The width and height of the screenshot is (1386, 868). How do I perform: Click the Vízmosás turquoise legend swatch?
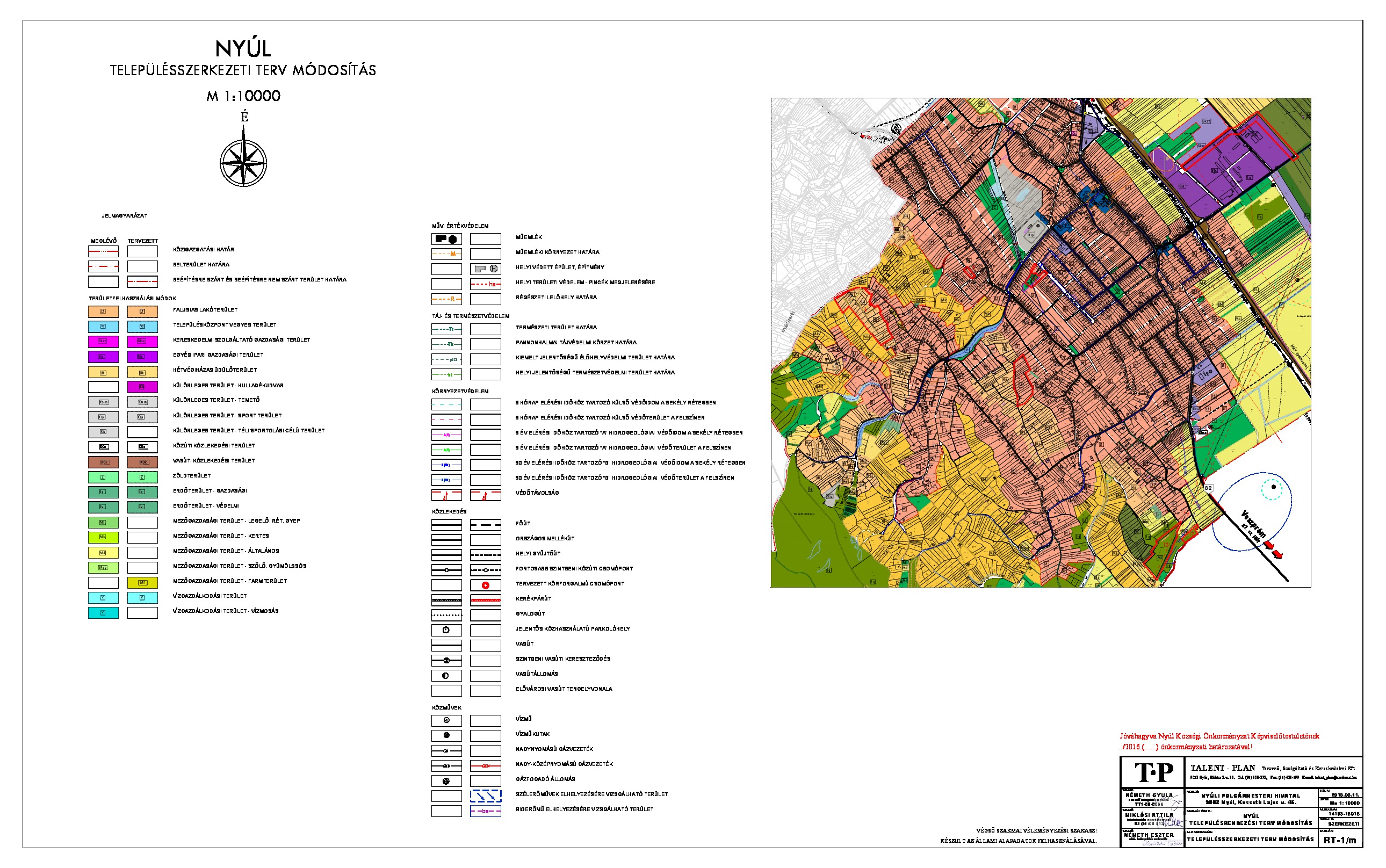point(103,612)
